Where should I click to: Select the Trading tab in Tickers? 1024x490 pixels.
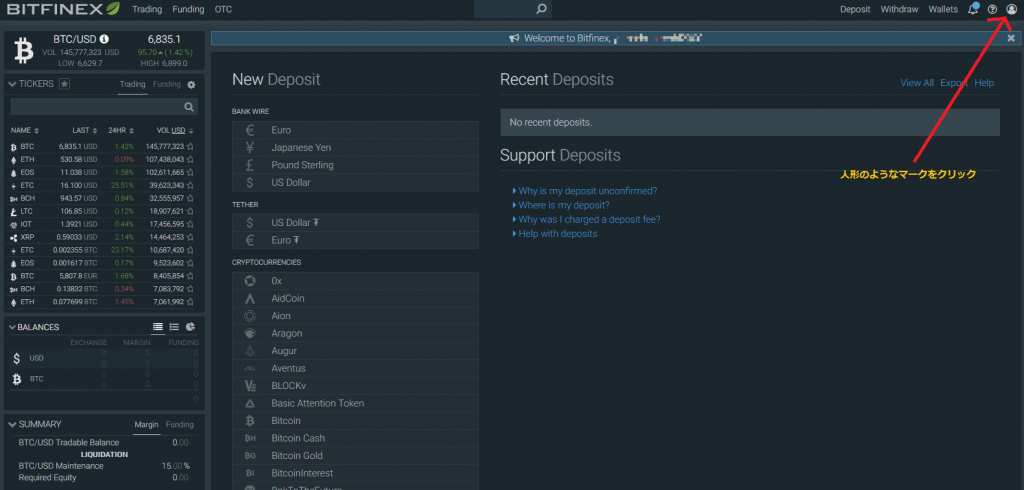(133, 84)
